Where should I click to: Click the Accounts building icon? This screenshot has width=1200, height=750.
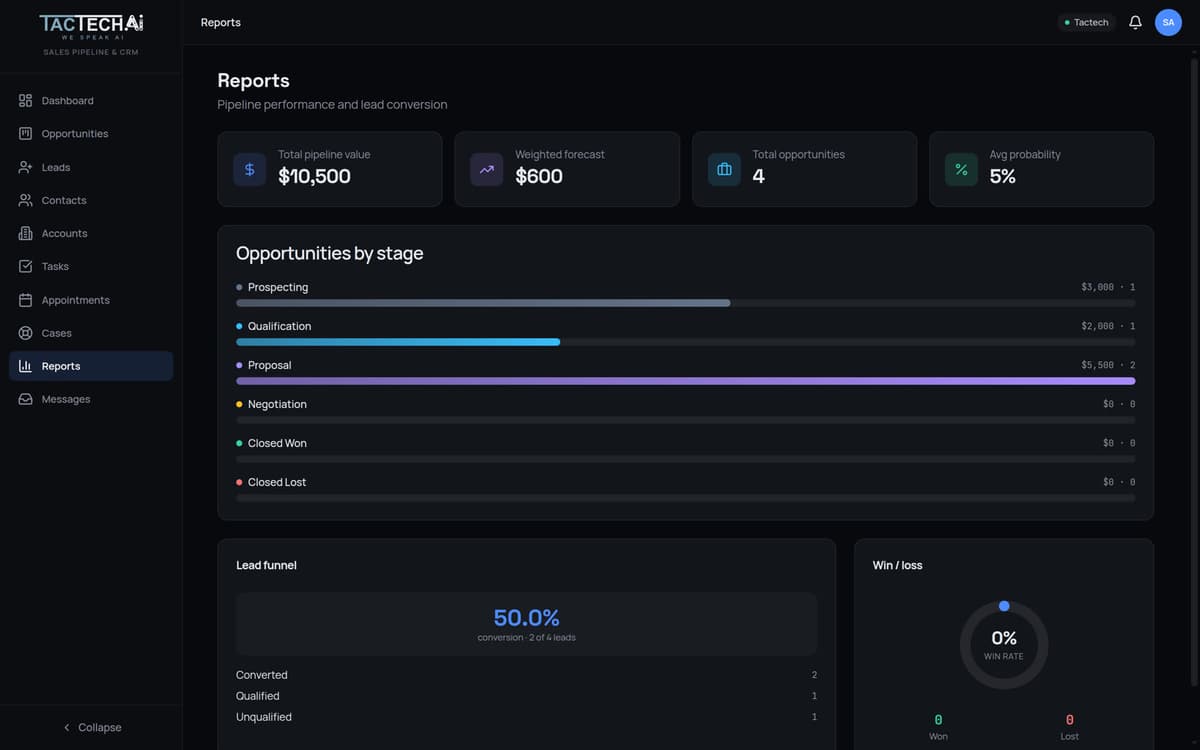[26, 233]
